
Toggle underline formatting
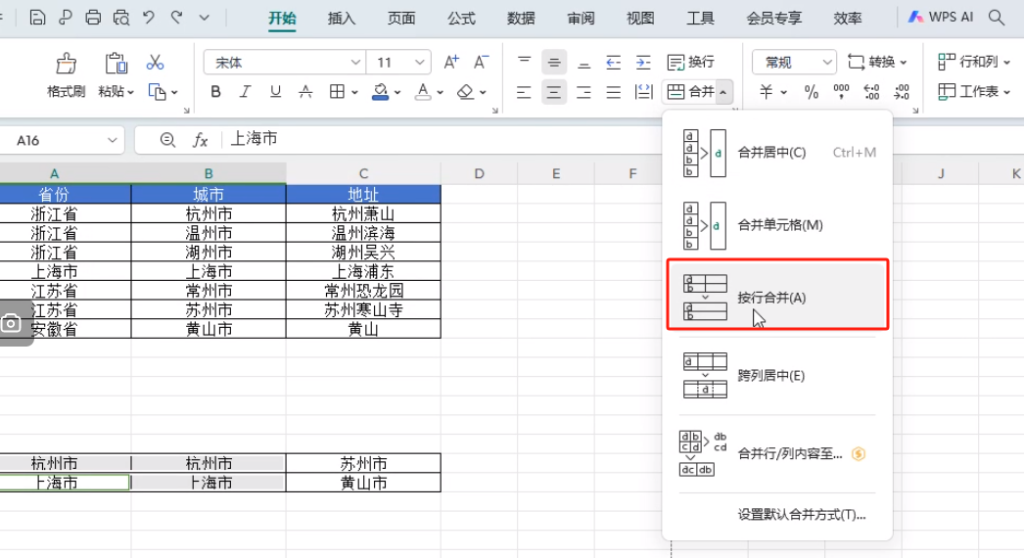(x=275, y=92)
